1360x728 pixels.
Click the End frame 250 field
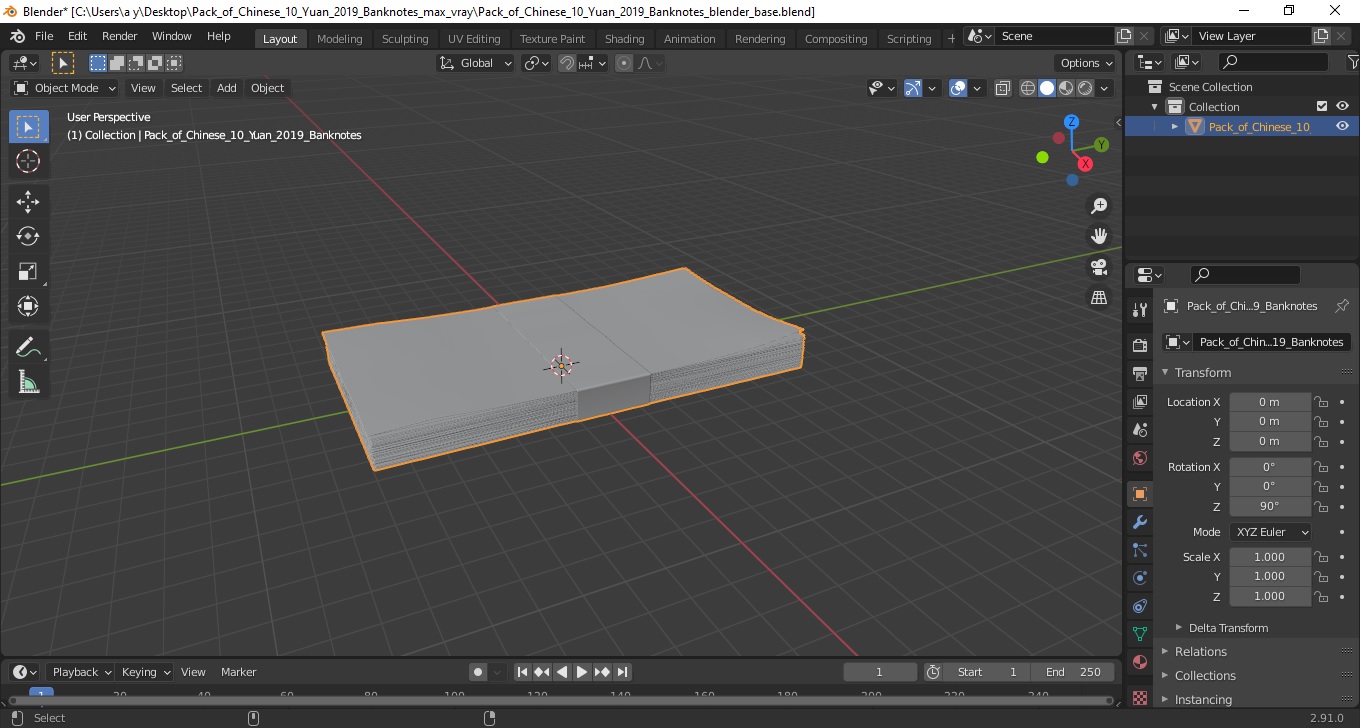click(x=1073, y=672)
